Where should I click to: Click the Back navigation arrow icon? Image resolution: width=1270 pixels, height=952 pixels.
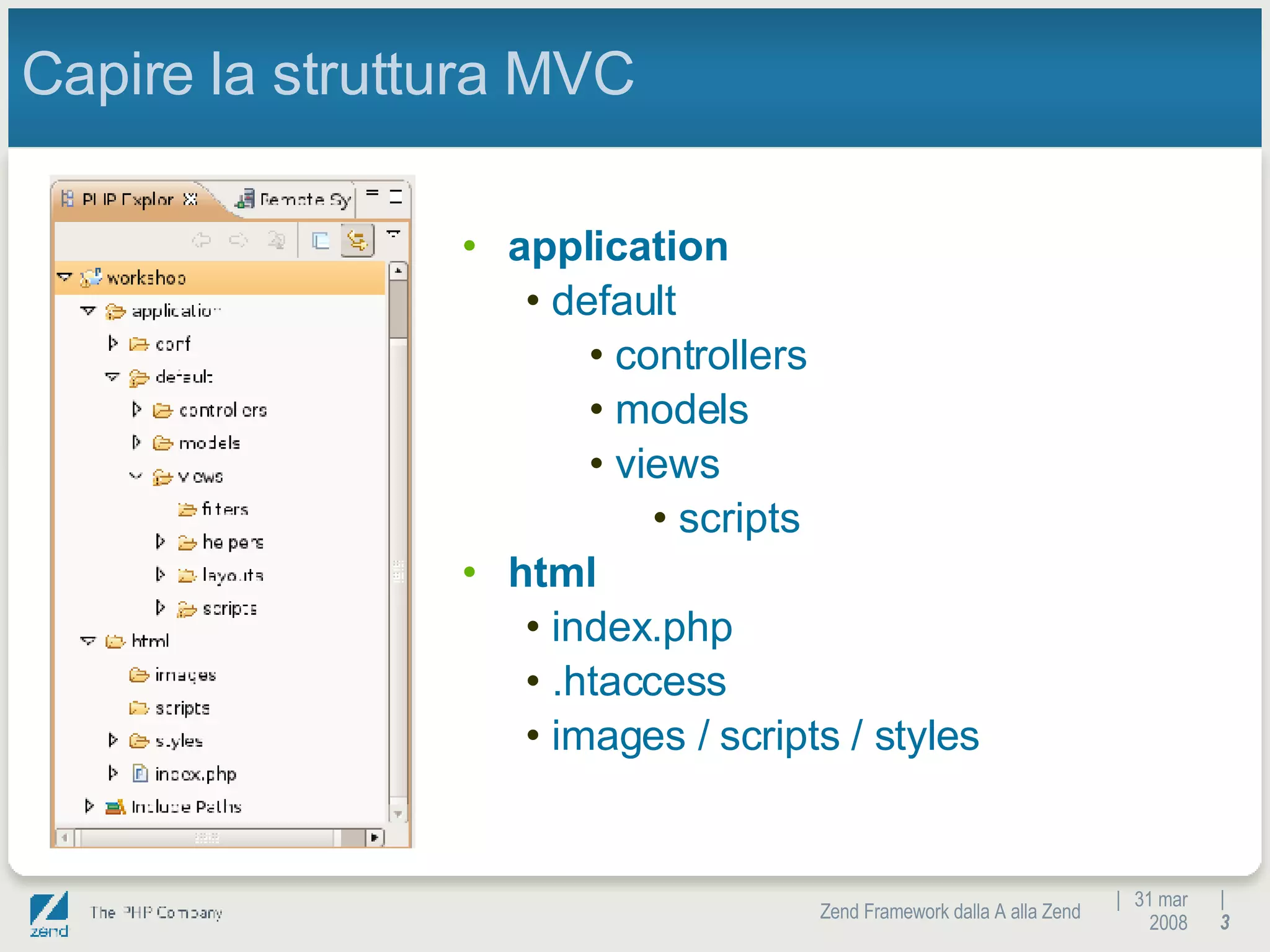(201, 239)
